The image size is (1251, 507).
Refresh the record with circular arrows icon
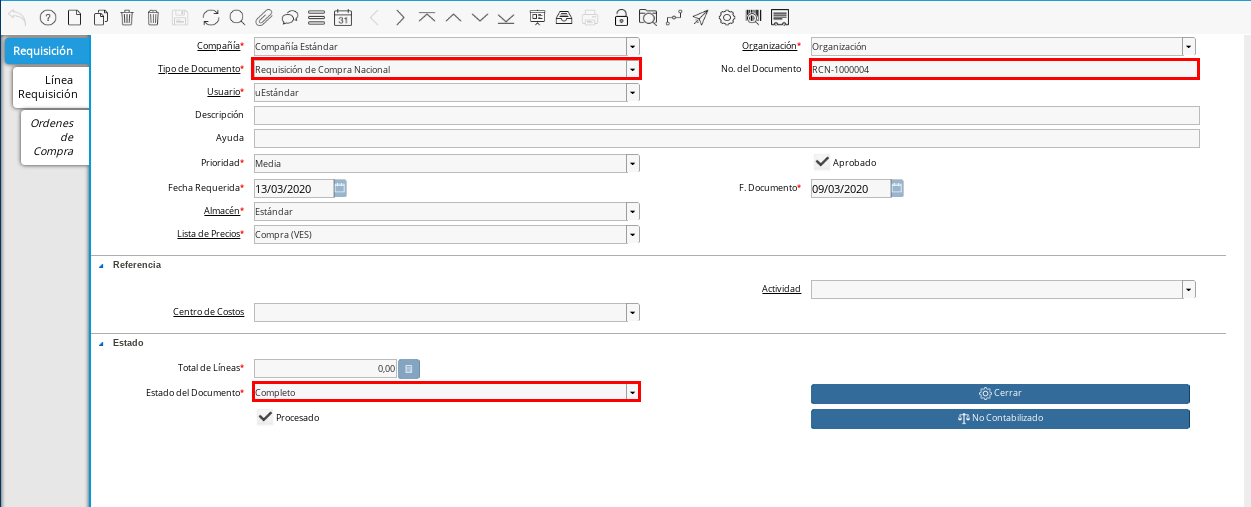pyautogui.click(x=211, y=17)
